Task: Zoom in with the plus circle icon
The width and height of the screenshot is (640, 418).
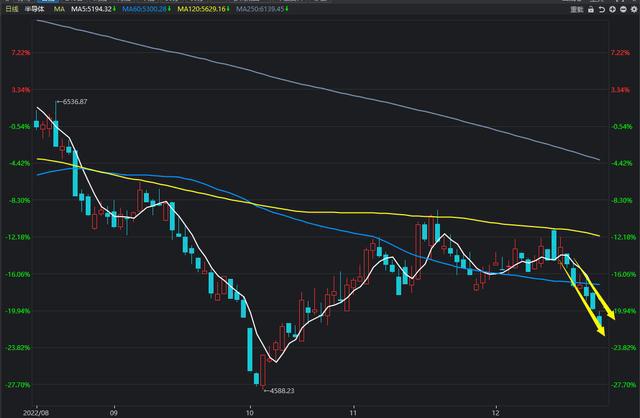Action: click(x=612, y=9)
